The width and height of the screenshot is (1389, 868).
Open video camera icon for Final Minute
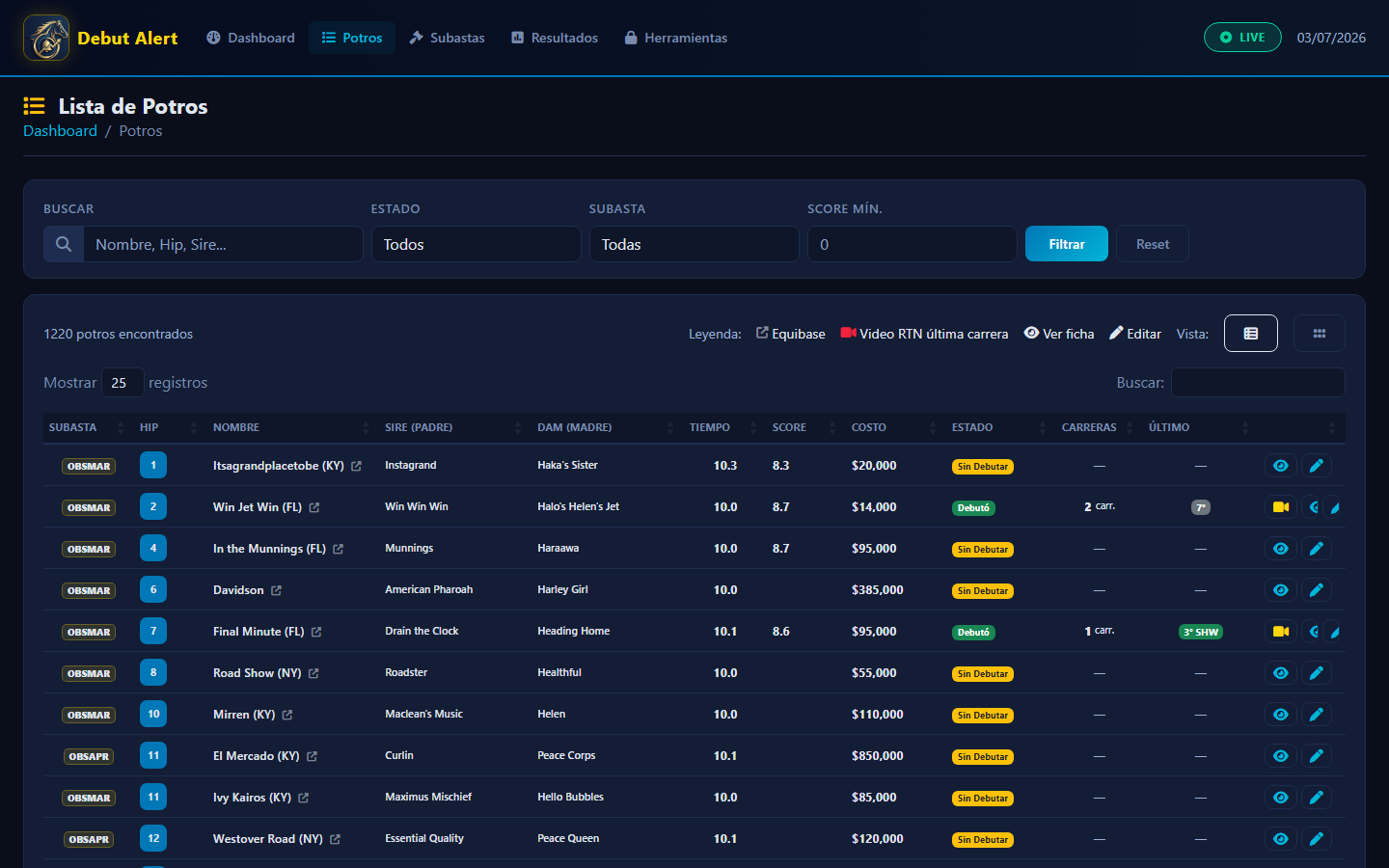pyautogui.click(x=1281, y=632)
